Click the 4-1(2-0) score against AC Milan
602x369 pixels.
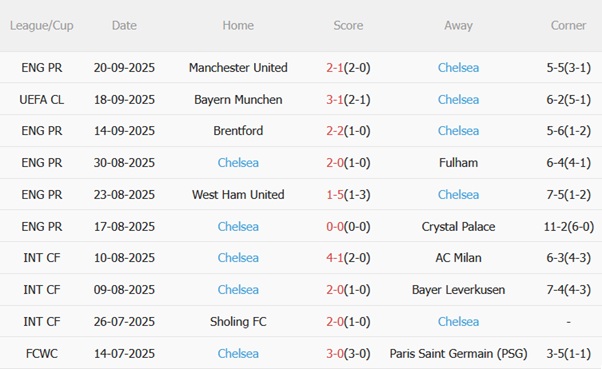pyautogui.click(x=348, y=258)
